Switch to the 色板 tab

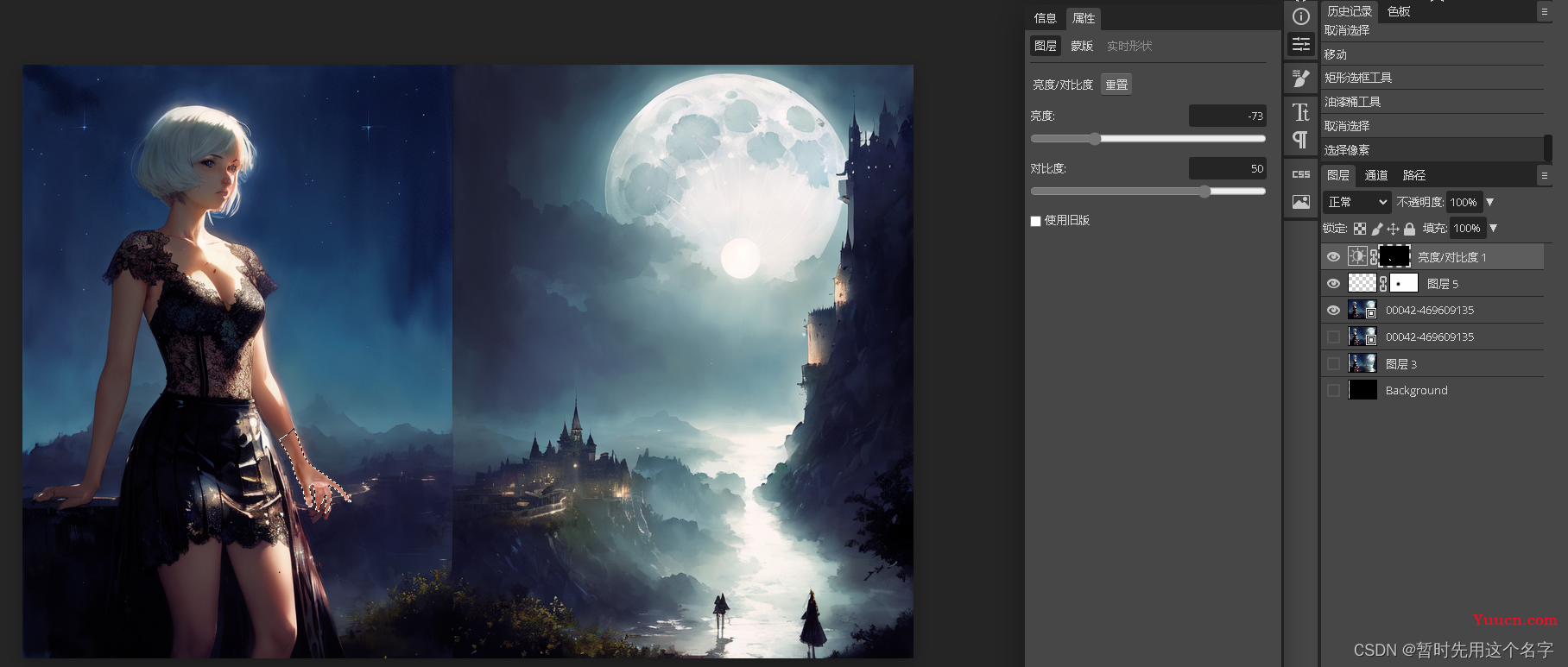click(1399, 11)
